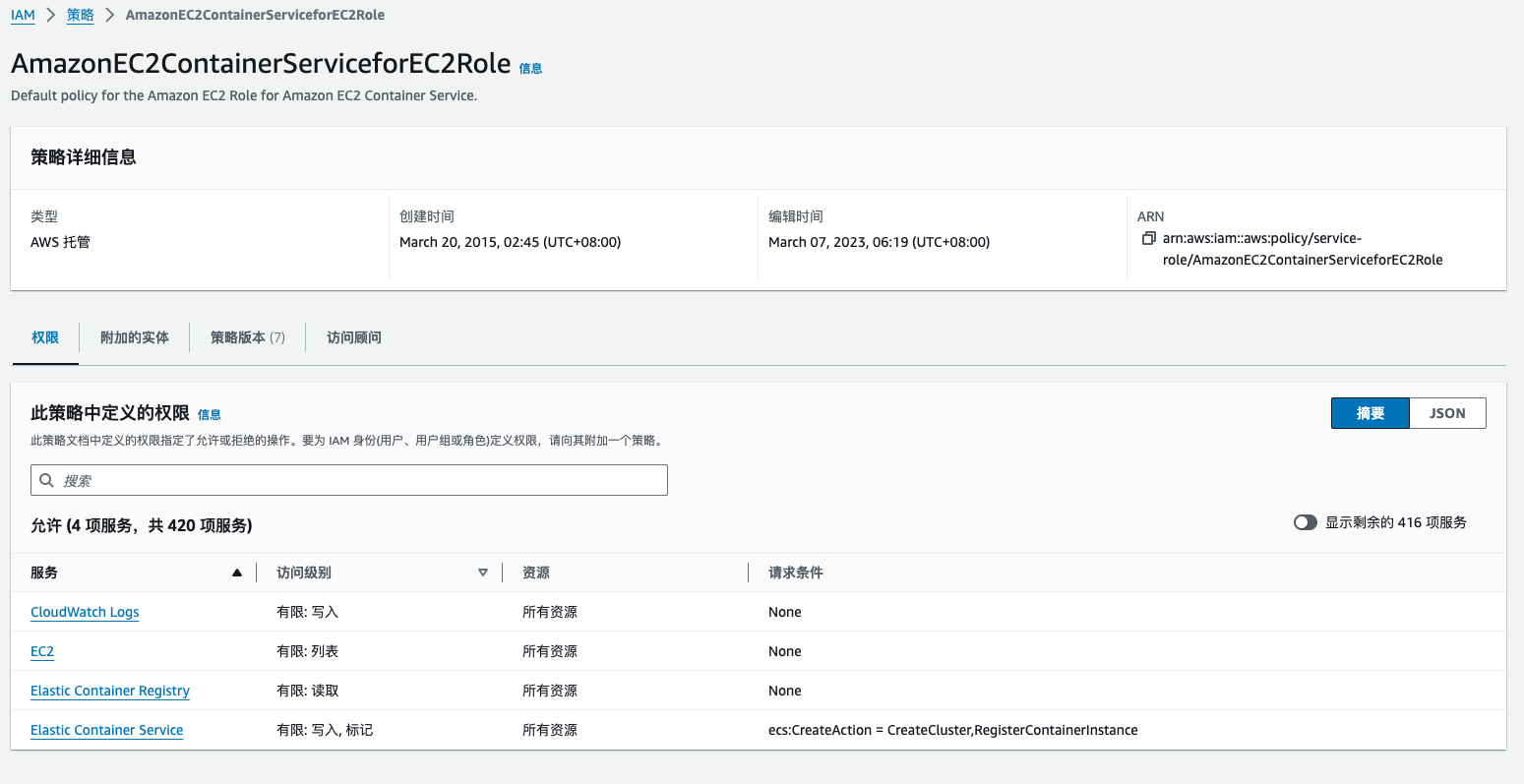This screenshot has width=1524, height=784.
Task: Open the EC2 service link
Action: 42,651
